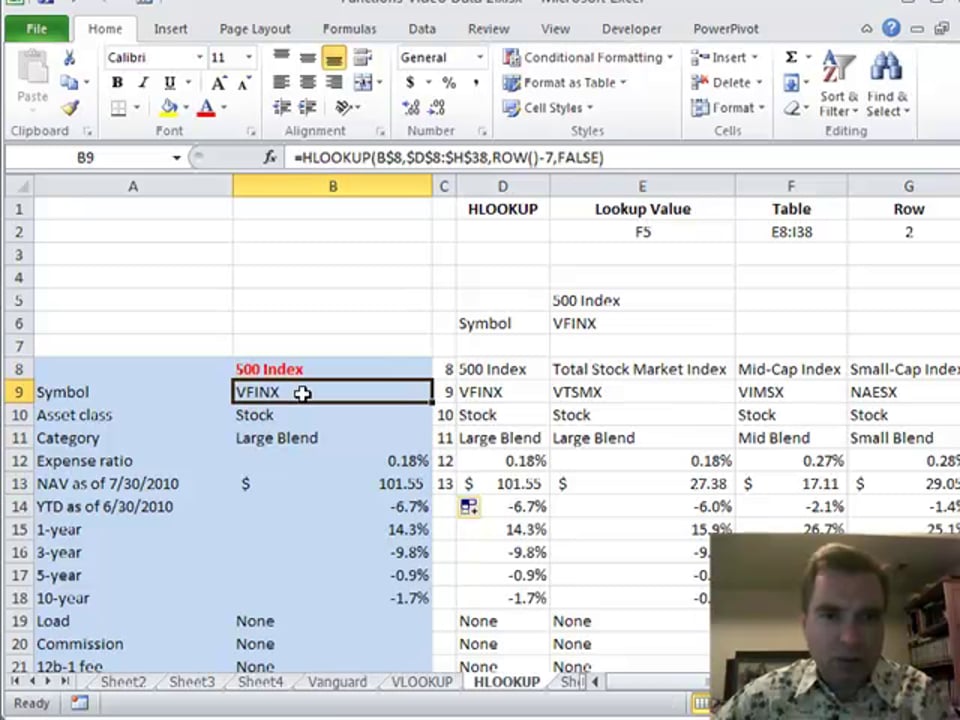This screenshot has height=720, width=960.
Task: Switch to the Page Layout tab
Action: click(255, 29)
